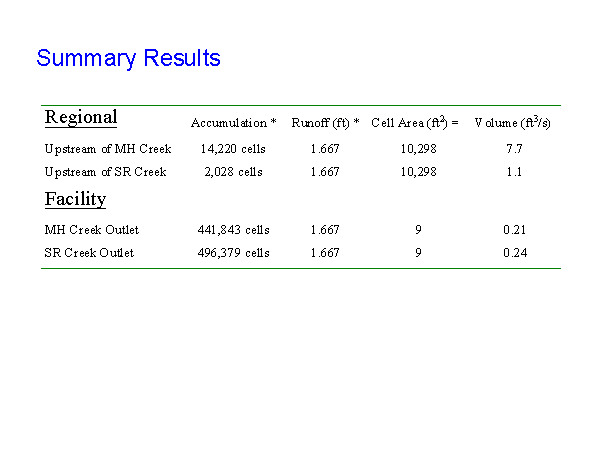Select the Upstream of MH Creek row label
This screenshot has width=600, height=450.
pyautogui.click(x=108, y=149)
